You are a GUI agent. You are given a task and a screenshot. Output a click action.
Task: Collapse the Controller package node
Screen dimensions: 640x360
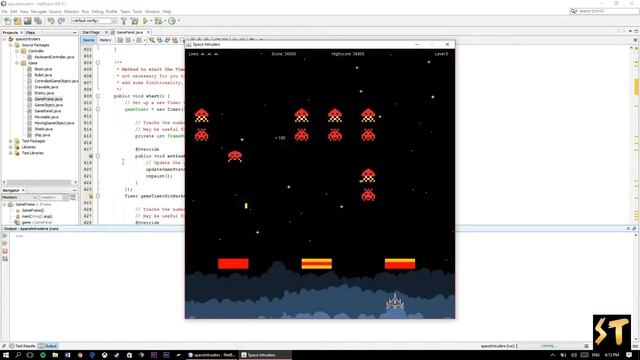coord(17,51)
